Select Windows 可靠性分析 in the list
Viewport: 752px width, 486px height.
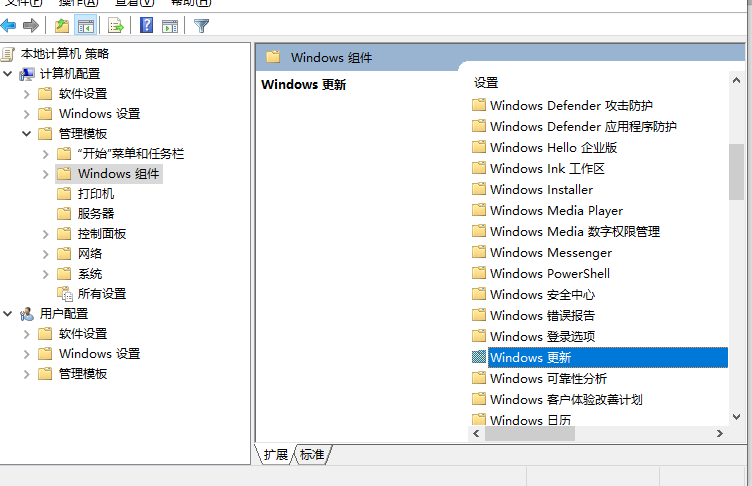(x=549, y=378)
